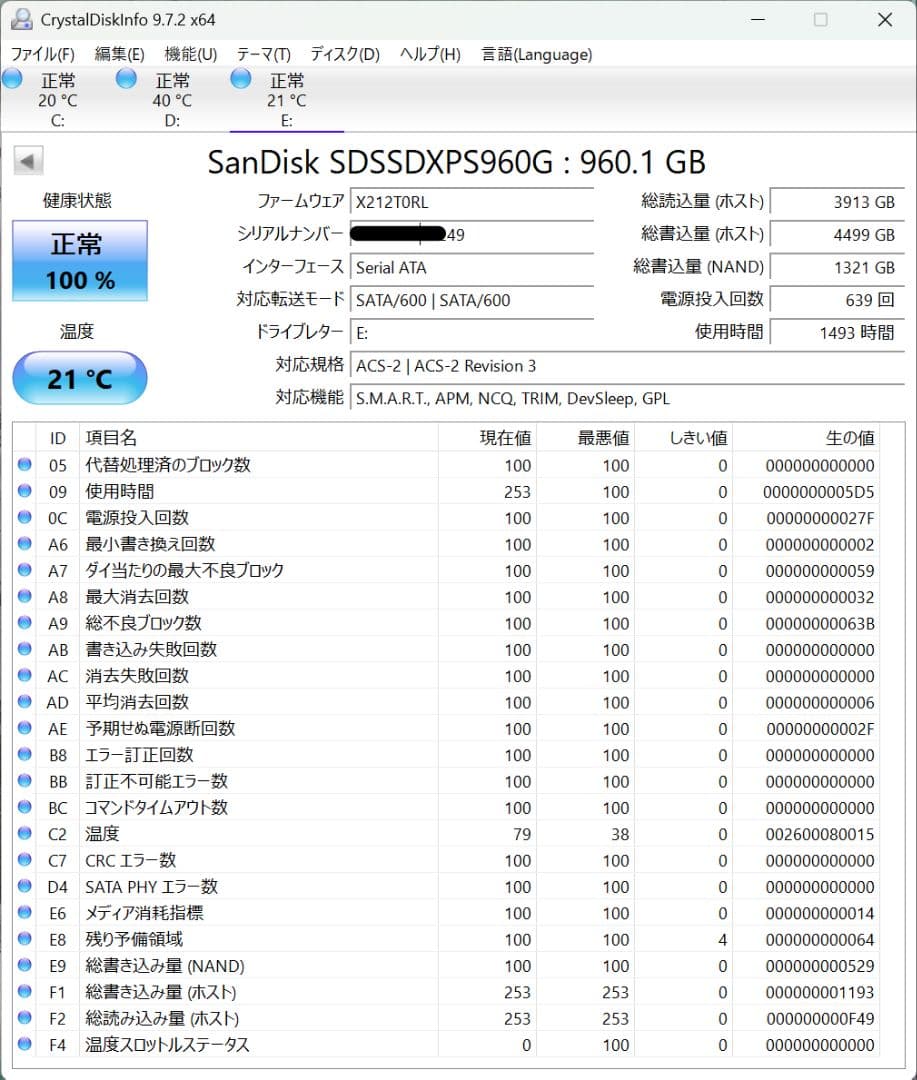This screenshot has height=1080, width=917.
Task: Click the 21 °C temperature badge
Action: point(79,378)
